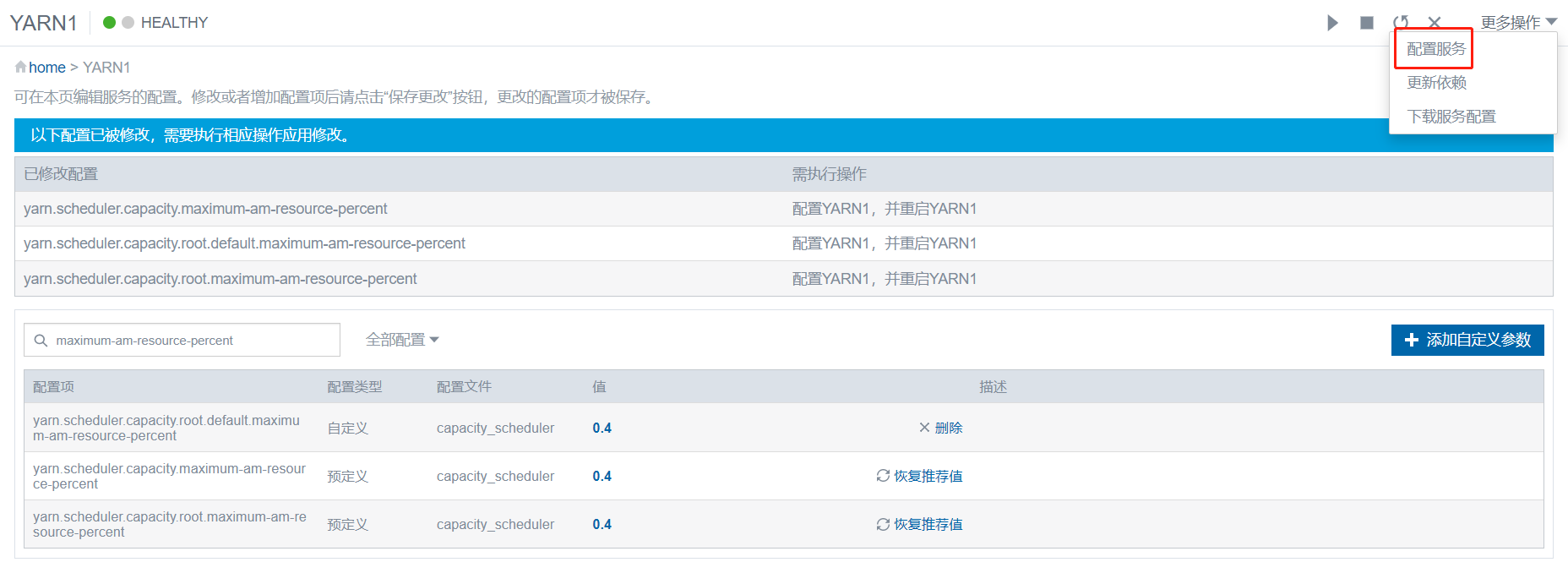Select 下载服务配置 menu entry
This screenshot has width=1568, height=584.
pos(1451,117)
